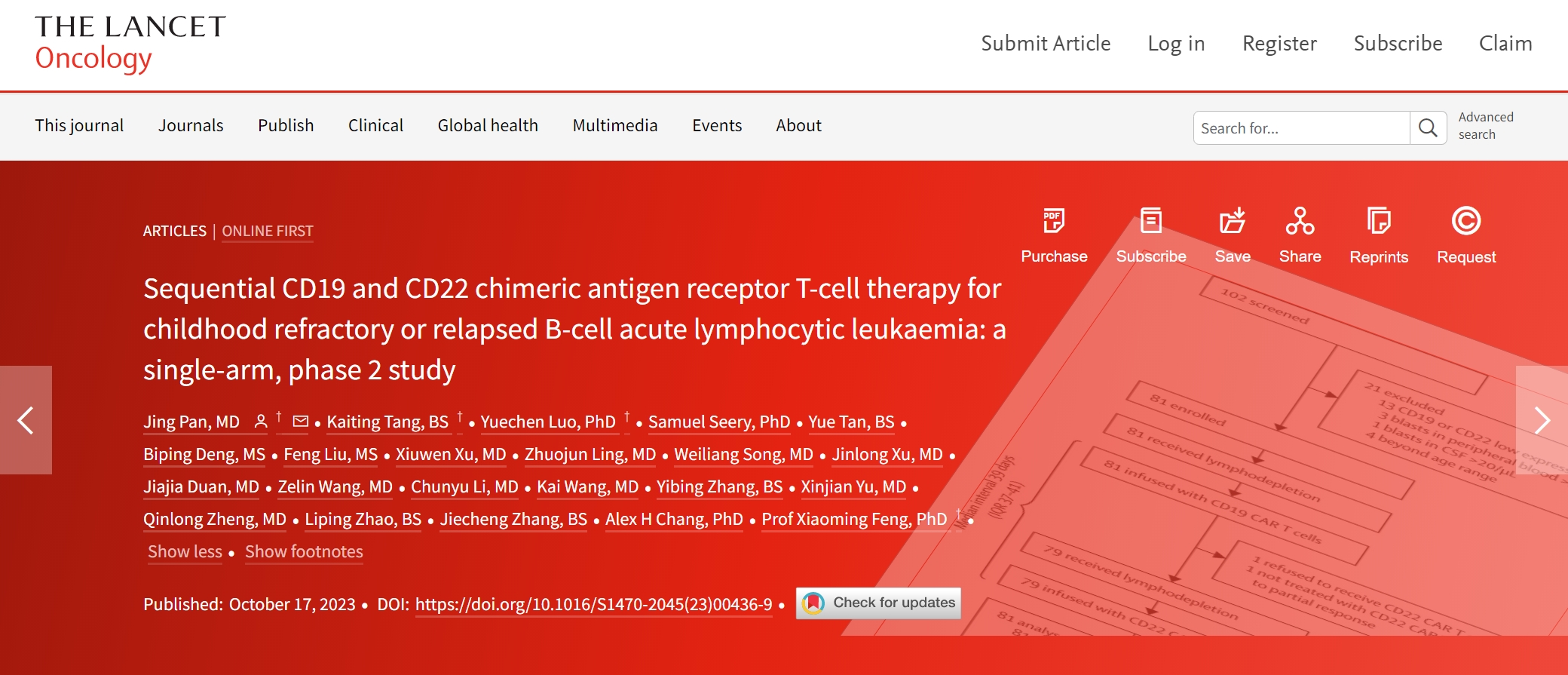
Task: Open author Feng Liu, MS
Action: [330, 455]
